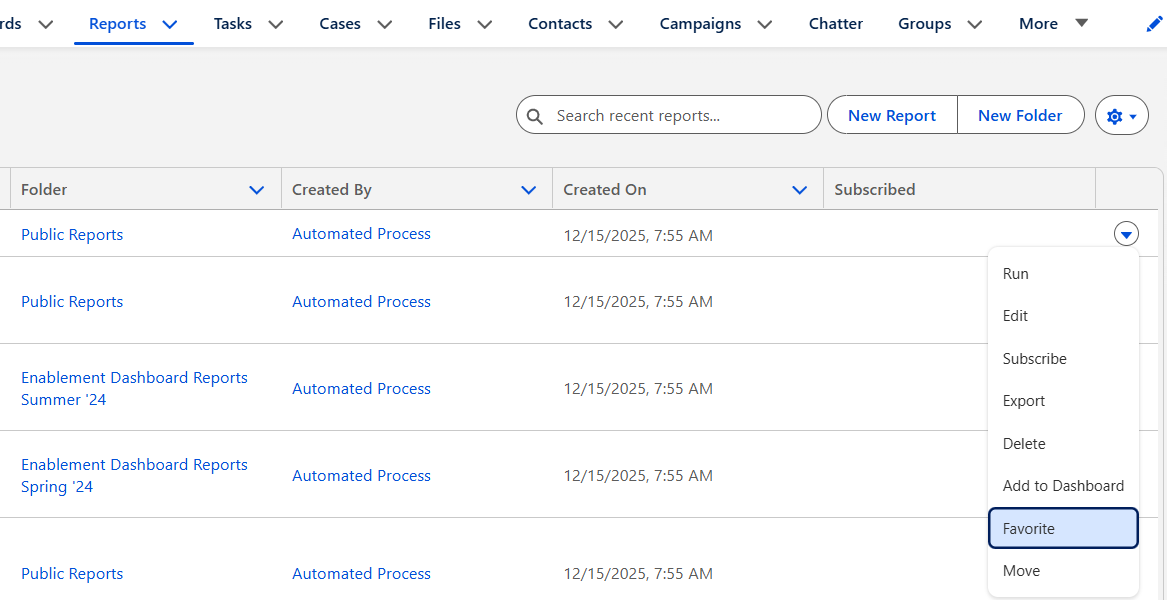Open the Tasks tab dropdown chevron

[276, 24]
